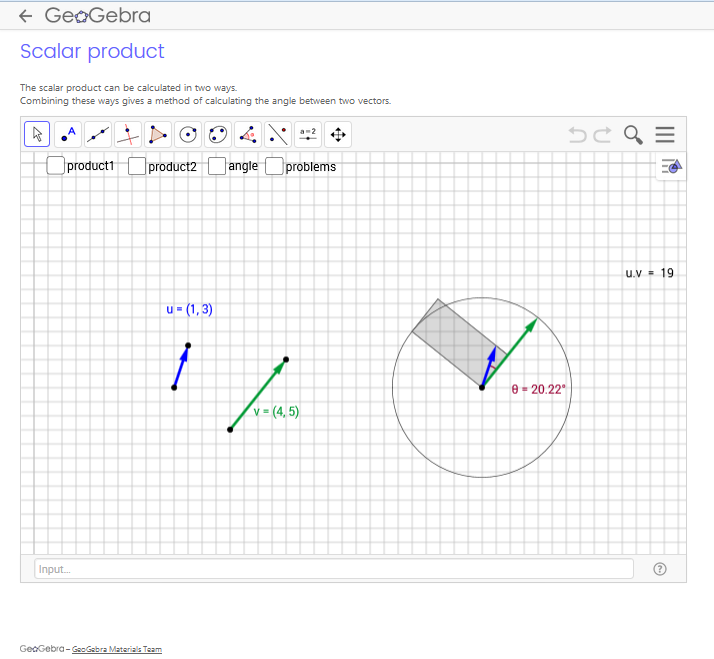Select the tip point of green vector v
714x659 pixels.
(286, 360)
